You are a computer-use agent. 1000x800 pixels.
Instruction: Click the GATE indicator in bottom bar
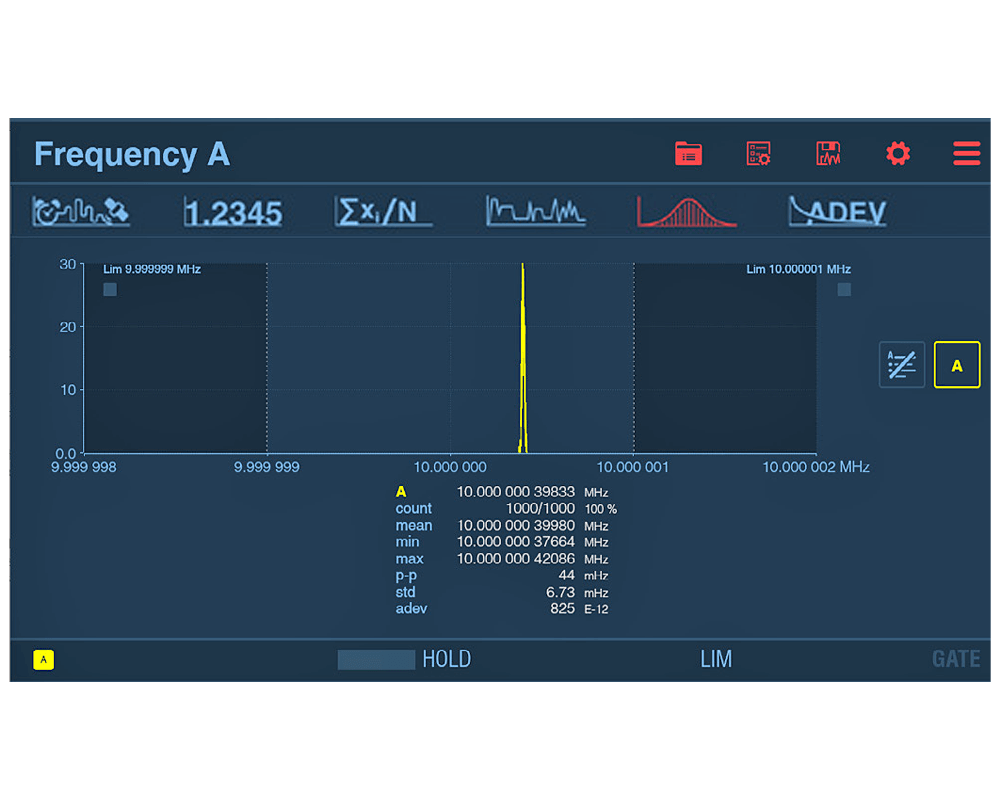[x=956, y=659]
